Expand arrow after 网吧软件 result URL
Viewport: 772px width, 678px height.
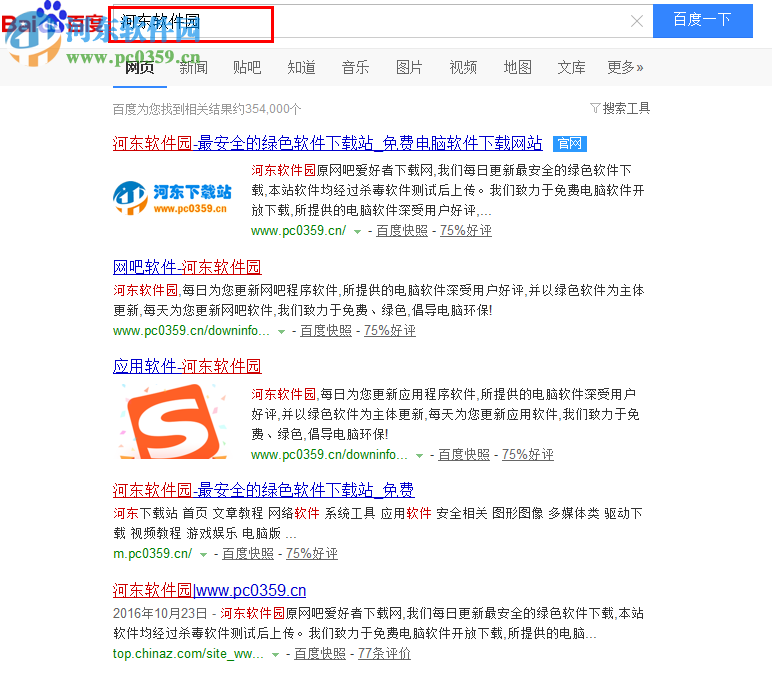coord(281,331)
